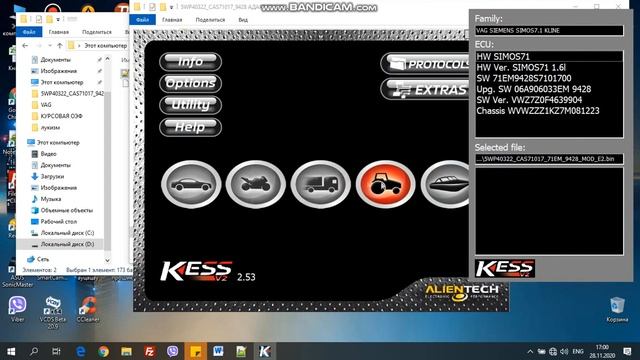The width and height of the screenshot is (640, 360).
Task: Open Поделиться tab in left Explorer window
Action: click(97, 32)
